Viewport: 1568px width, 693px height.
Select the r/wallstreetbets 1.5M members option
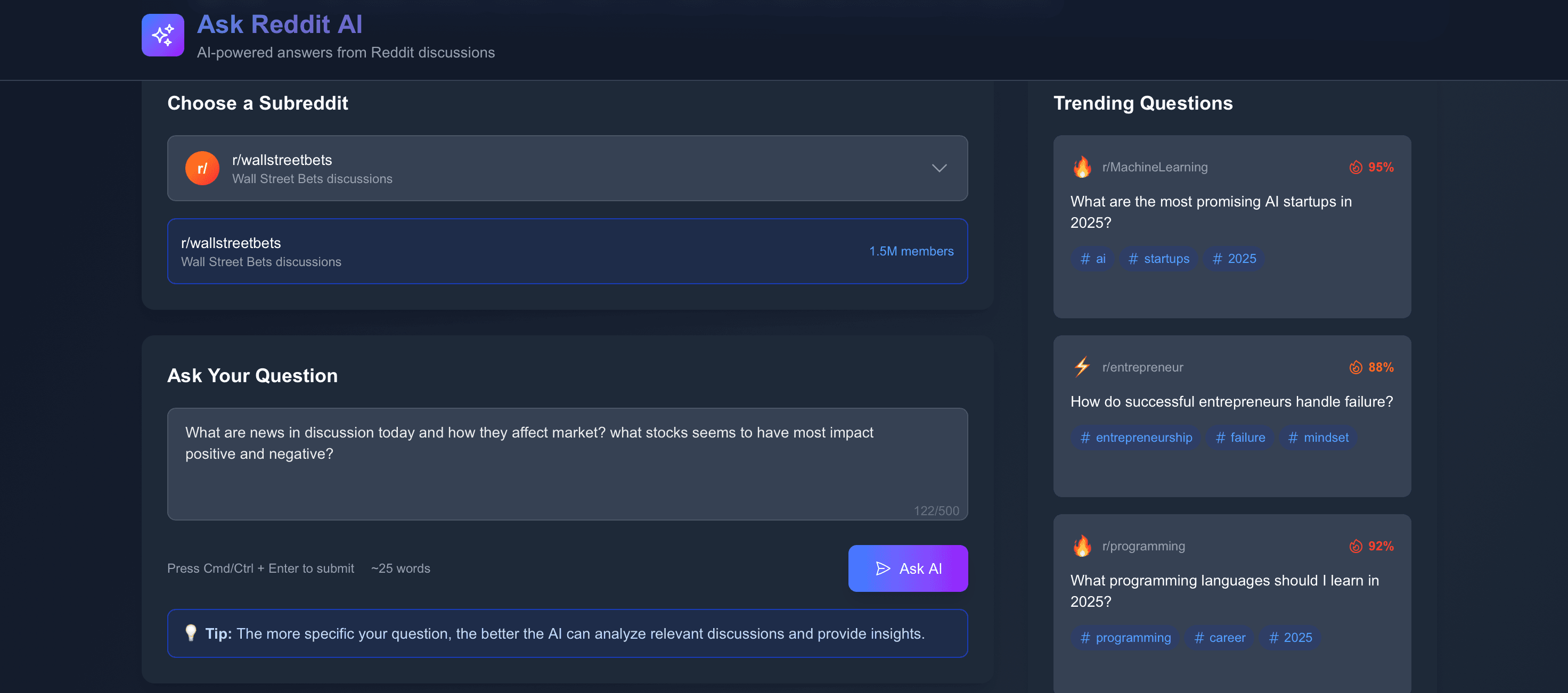(x=566, y=251)
